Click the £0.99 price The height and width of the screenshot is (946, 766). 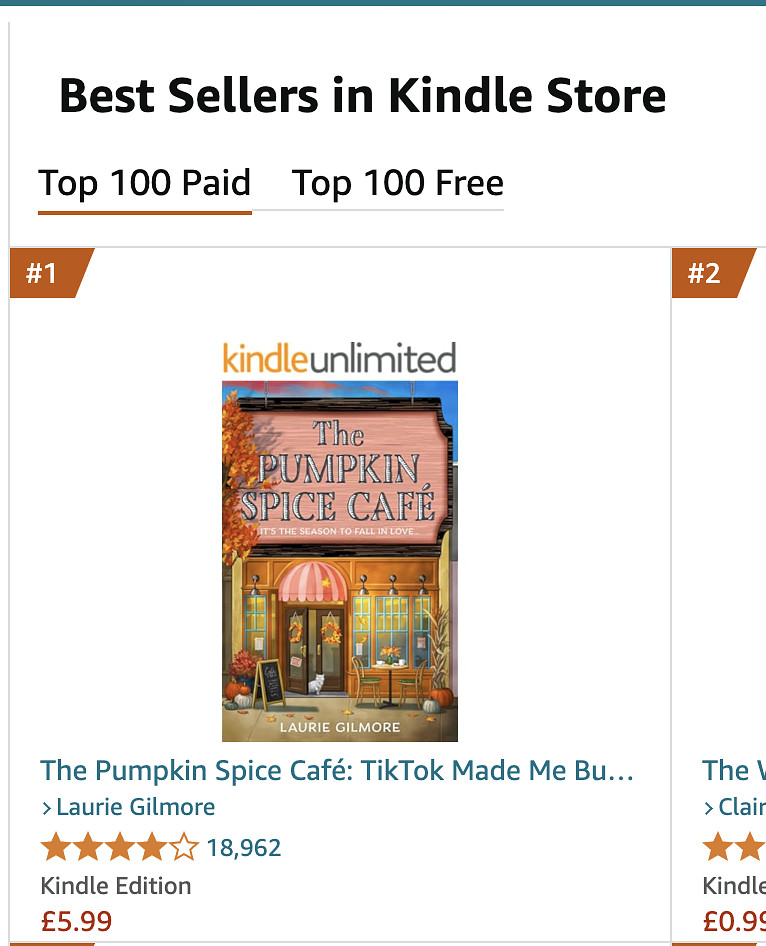734,921
